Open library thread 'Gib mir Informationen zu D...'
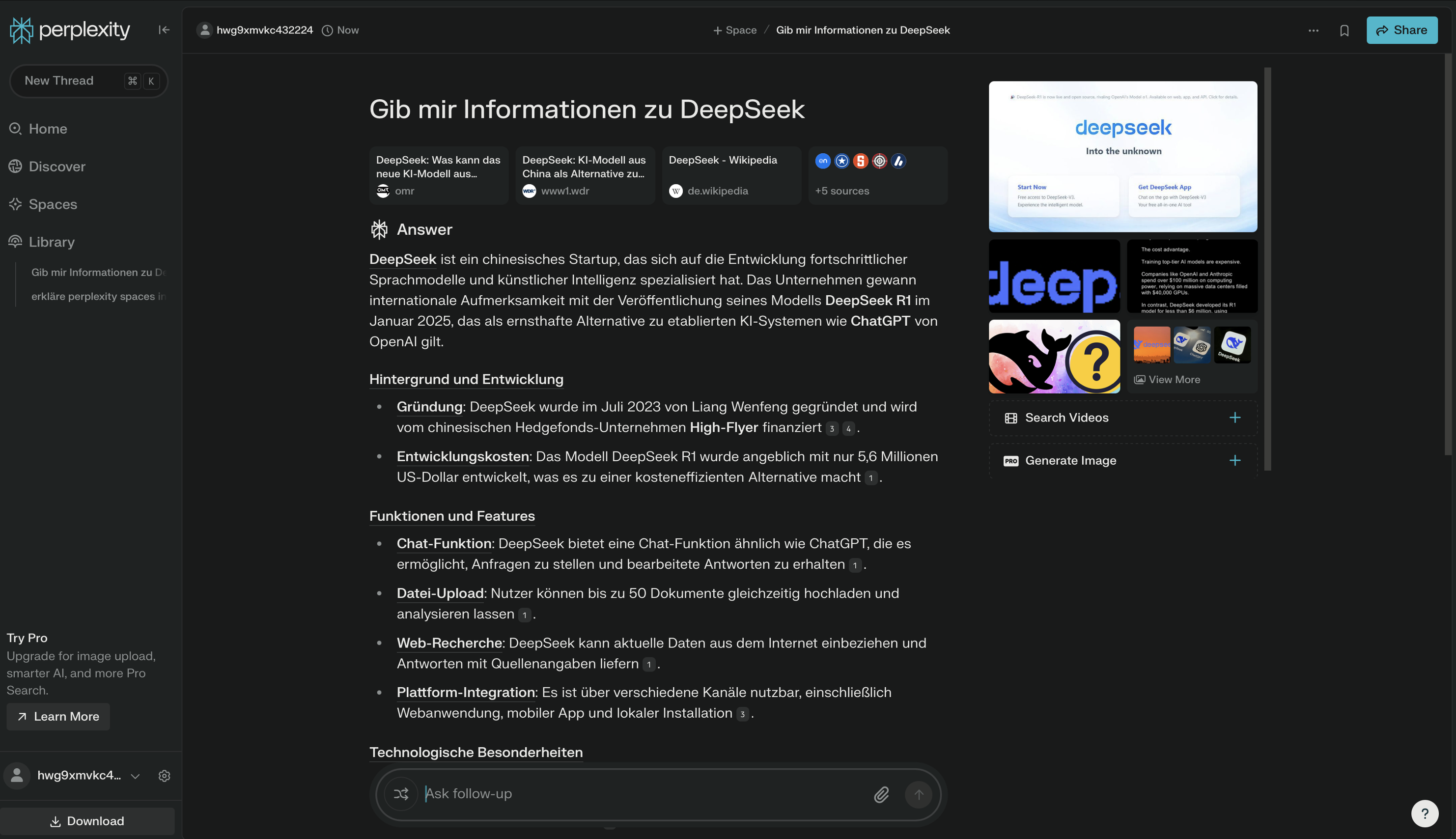 (x=99, y=272)
